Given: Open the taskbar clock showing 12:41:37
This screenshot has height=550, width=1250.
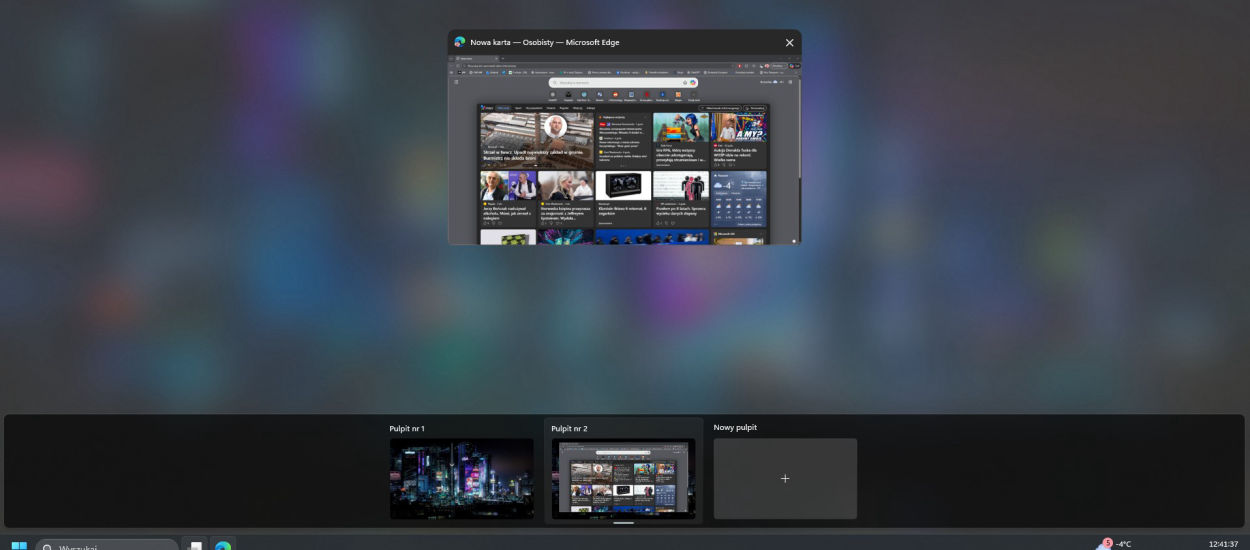Looking at the screenshot, I should pos(1223,545).
